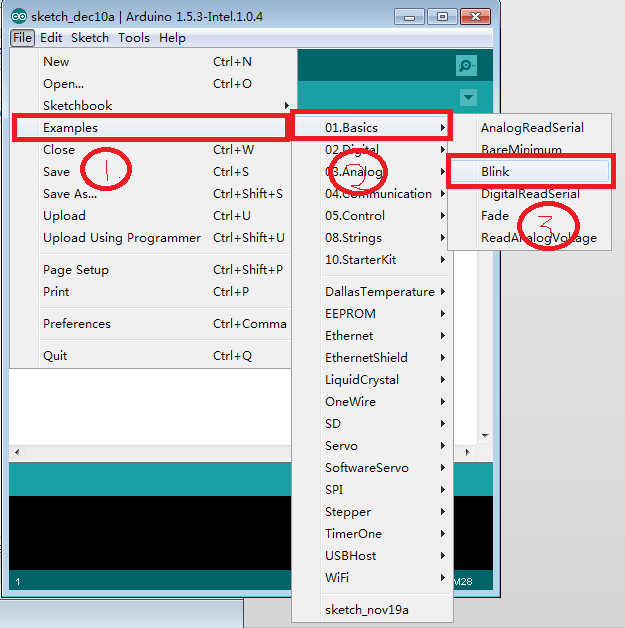Select Upload in the File menu
The image size is (625, 628).
[x=151, y=216]
